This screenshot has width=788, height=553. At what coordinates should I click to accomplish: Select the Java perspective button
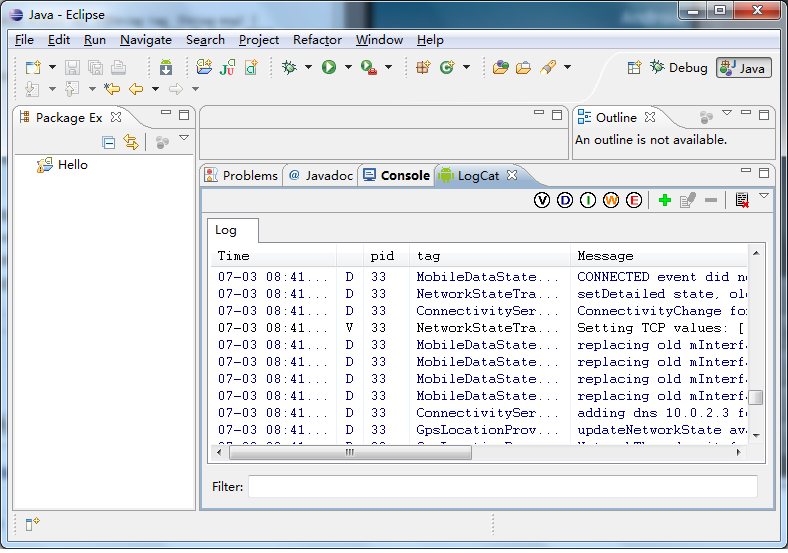coord(743,67)
